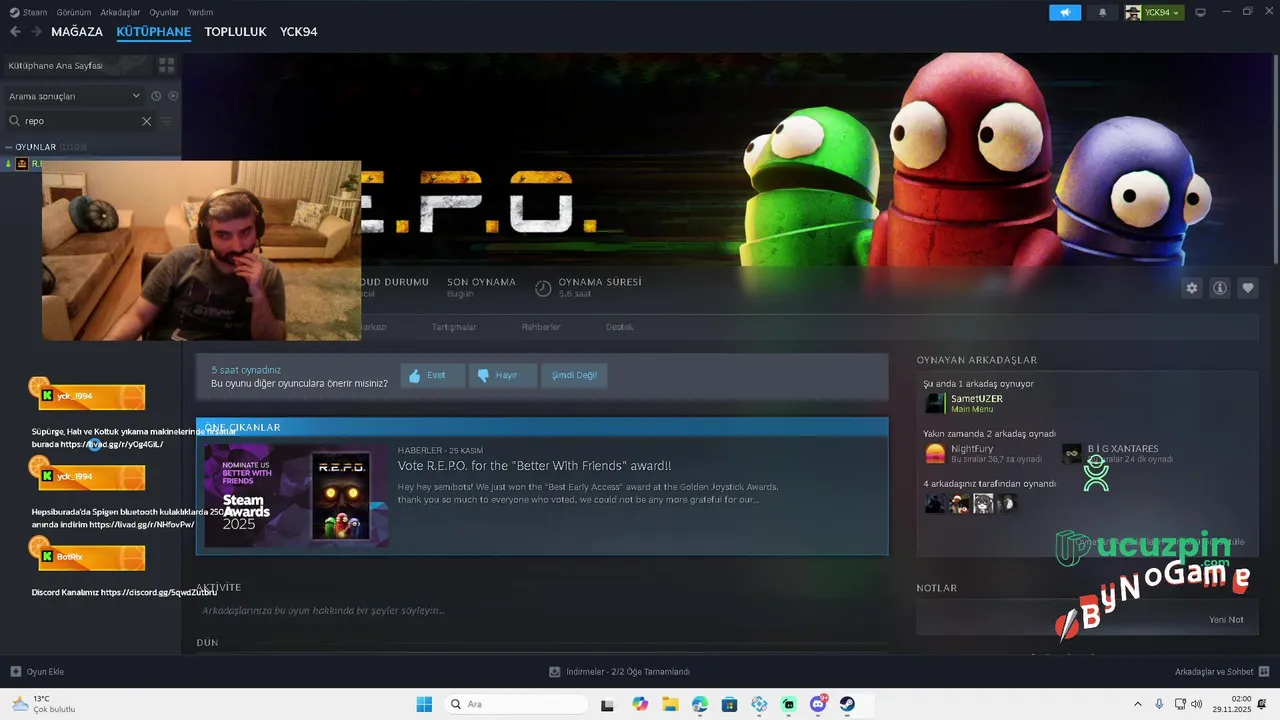This screenshot has height=720, width=1280.
Task: Open Windows Start menu
Action: [424, 704]
